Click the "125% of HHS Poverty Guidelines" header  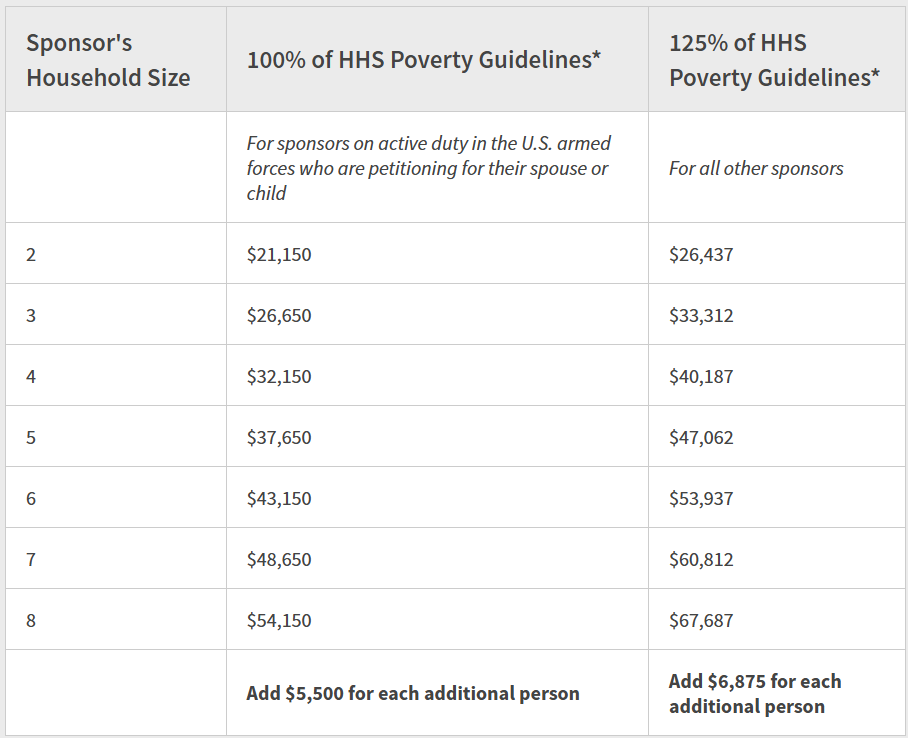tap(774, 60)
